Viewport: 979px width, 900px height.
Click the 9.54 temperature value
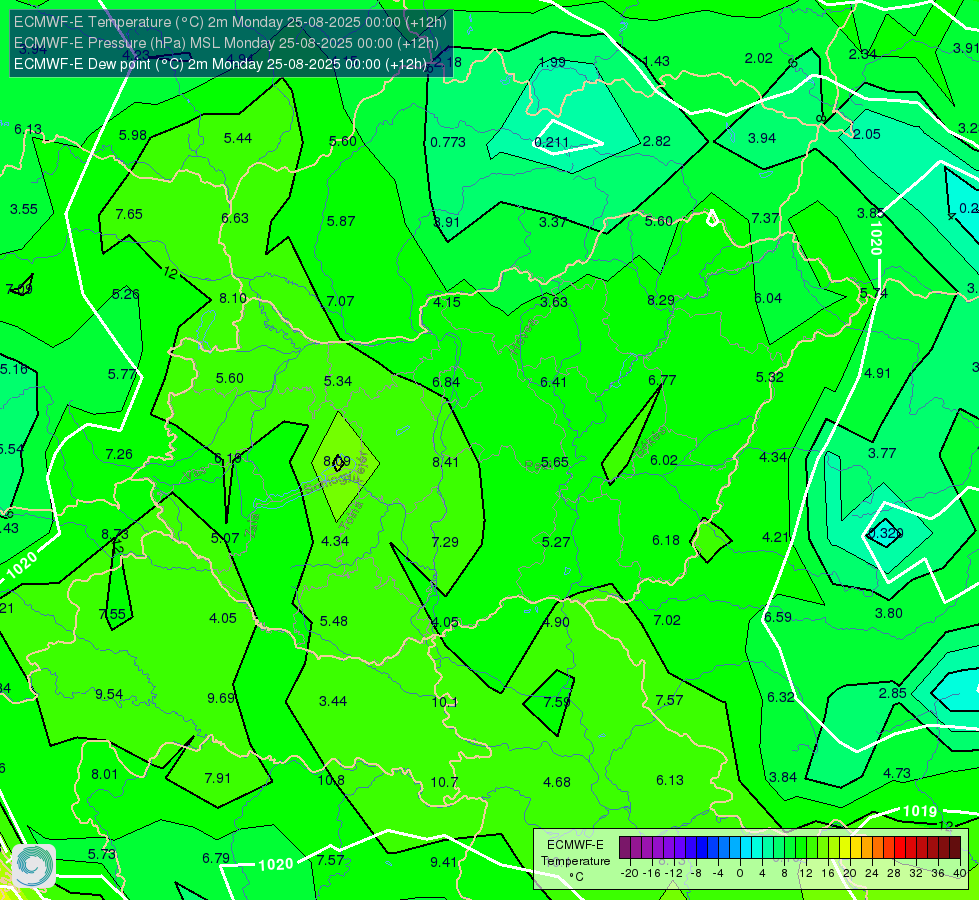[109, 694]
